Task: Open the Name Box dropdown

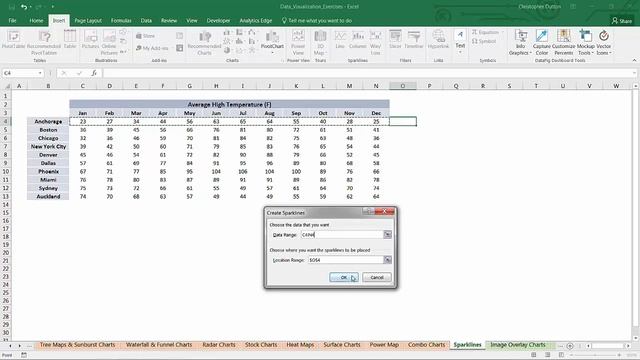Action: (40, 73)
